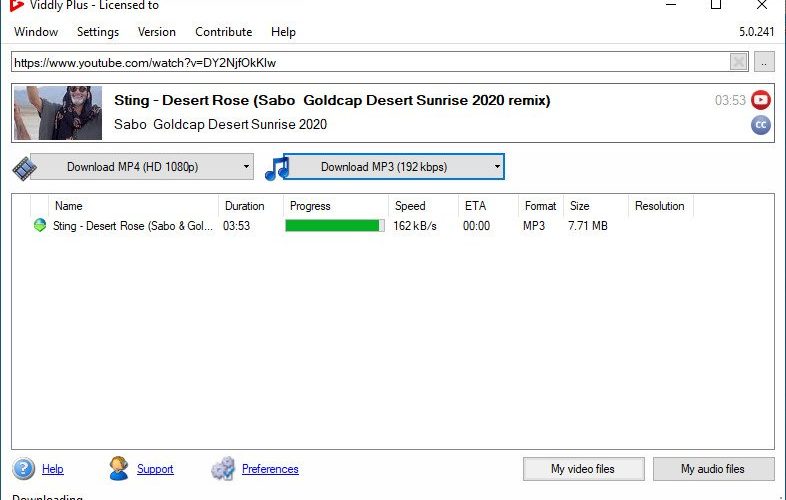Screen dimensions: 786x500
Task: Expand the Download MP3 bitrate dropdown arrow
Action: 497,166
